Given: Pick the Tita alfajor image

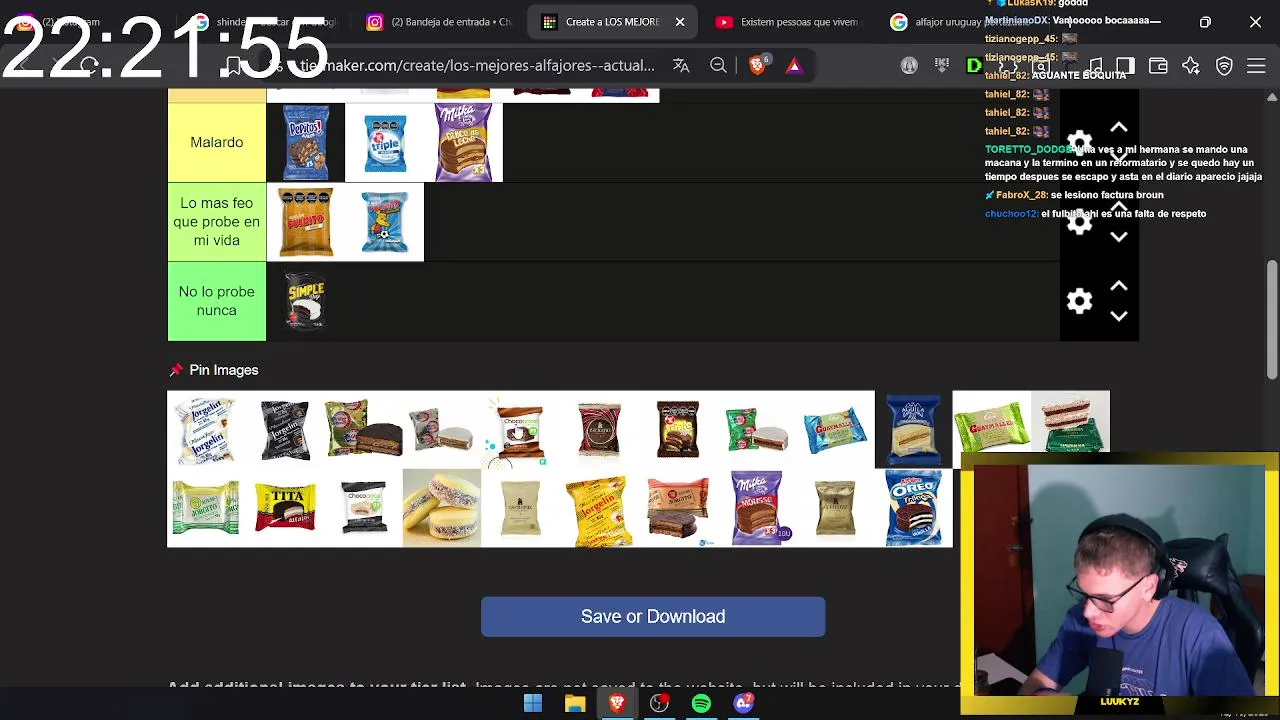Looking at the screenshot, I should pyautogui.click(x=285, y=508).
